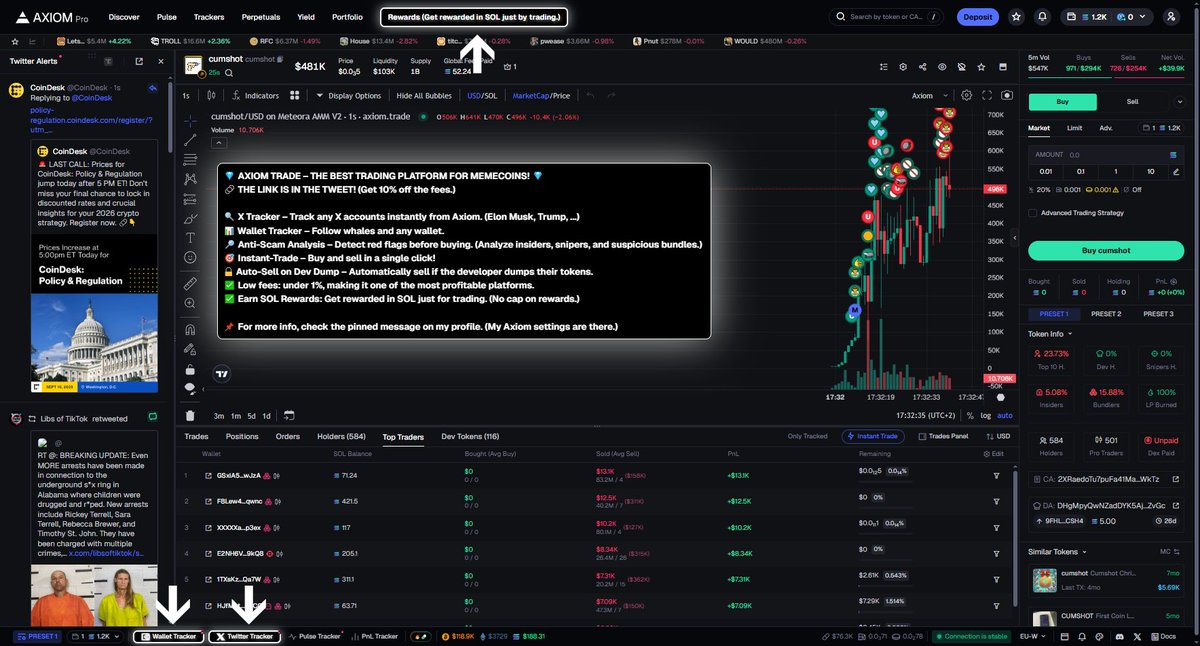Filter wallet GSxiA5...wJzA with funnel icon

coord(996,475)
